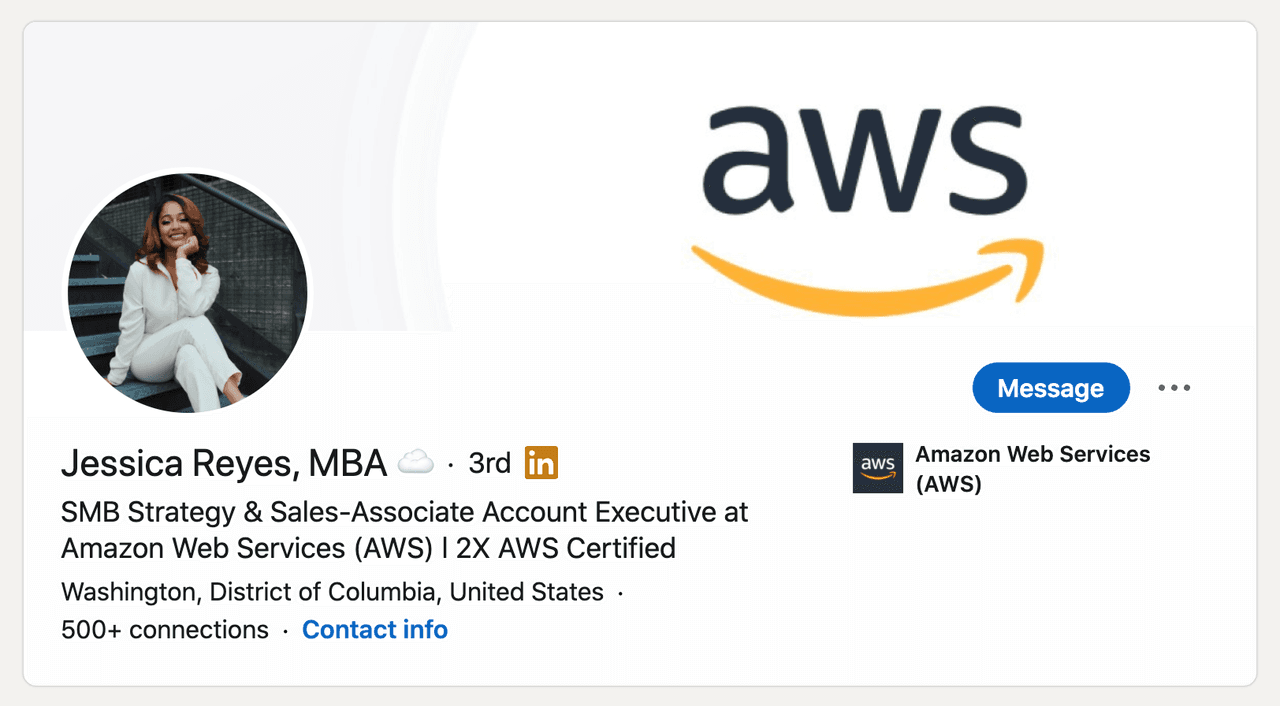Viewport: 1280px width, 706px height.
Task: View the 500+ connections count
Action: point(165,630)
